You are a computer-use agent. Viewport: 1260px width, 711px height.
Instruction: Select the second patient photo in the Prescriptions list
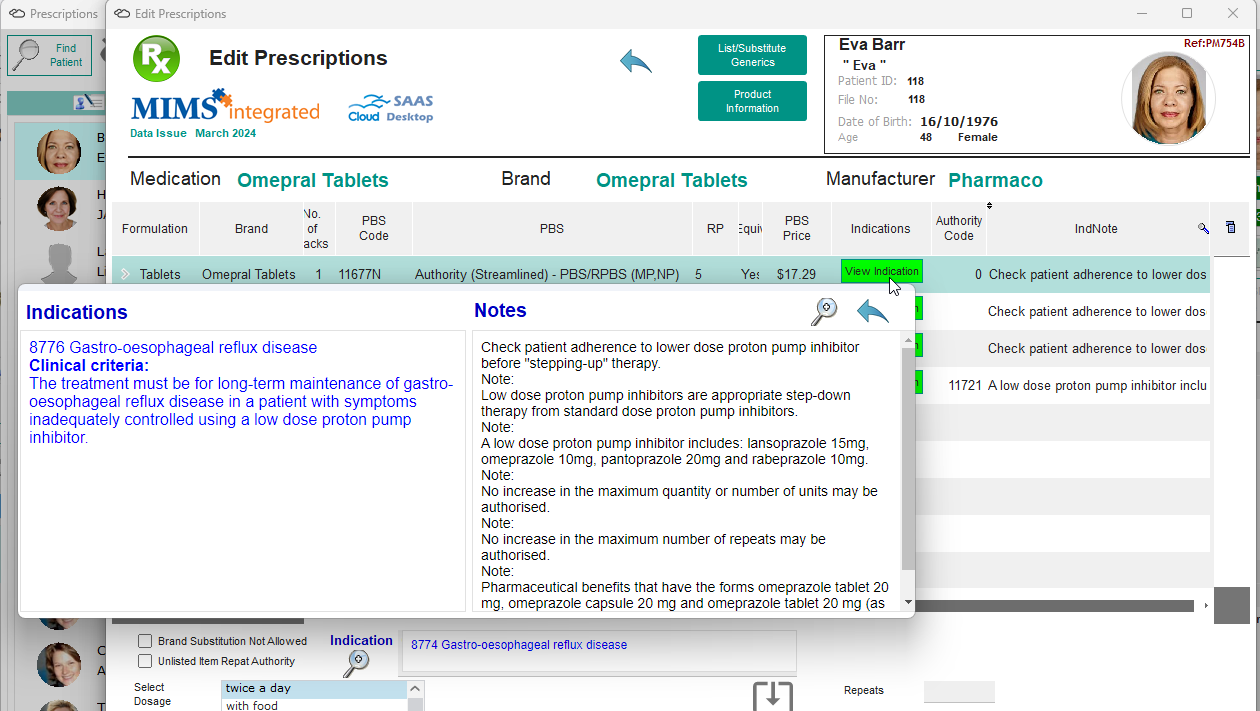(x=58, y=208)
